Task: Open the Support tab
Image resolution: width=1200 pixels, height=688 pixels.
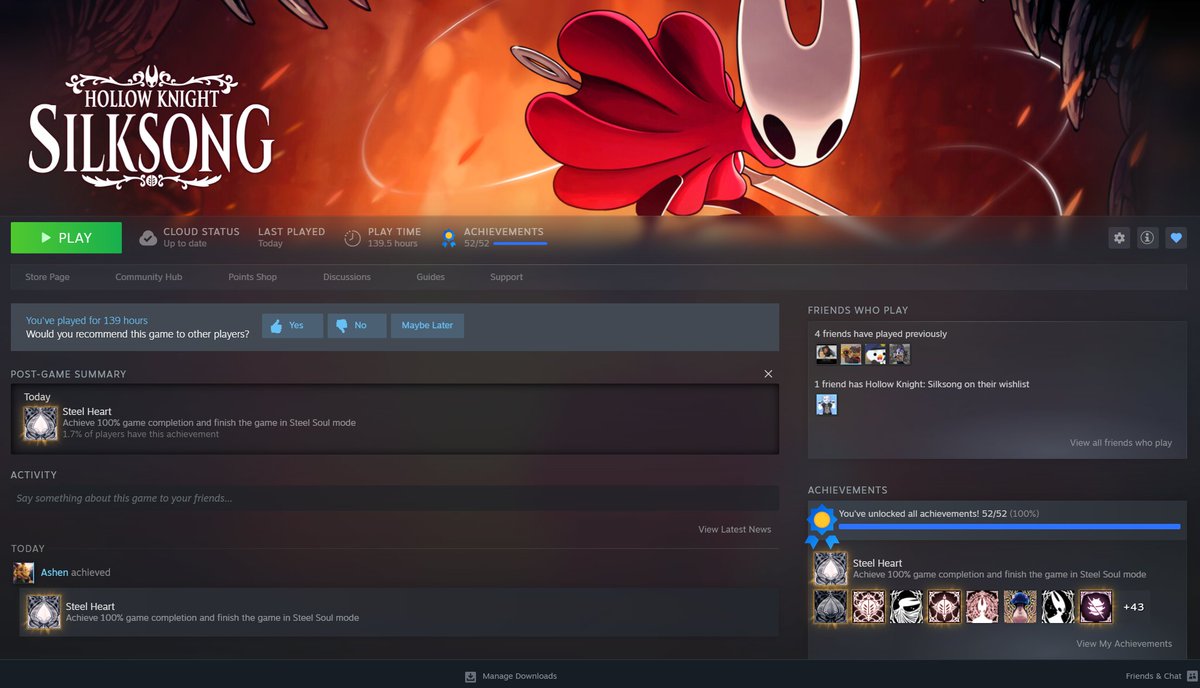Action: point(506,277)
